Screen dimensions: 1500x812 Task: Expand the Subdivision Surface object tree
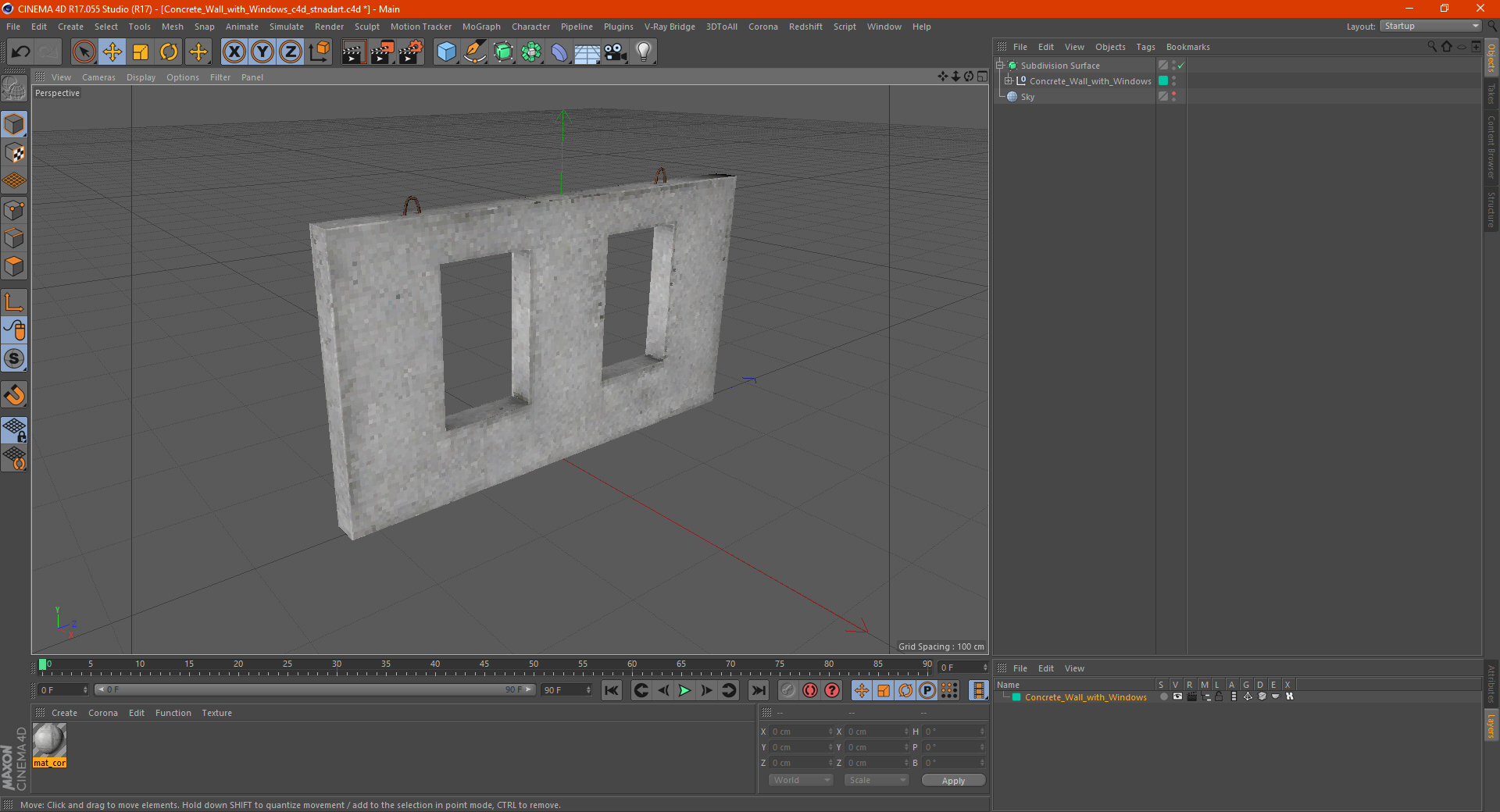[x=999, y=66]
